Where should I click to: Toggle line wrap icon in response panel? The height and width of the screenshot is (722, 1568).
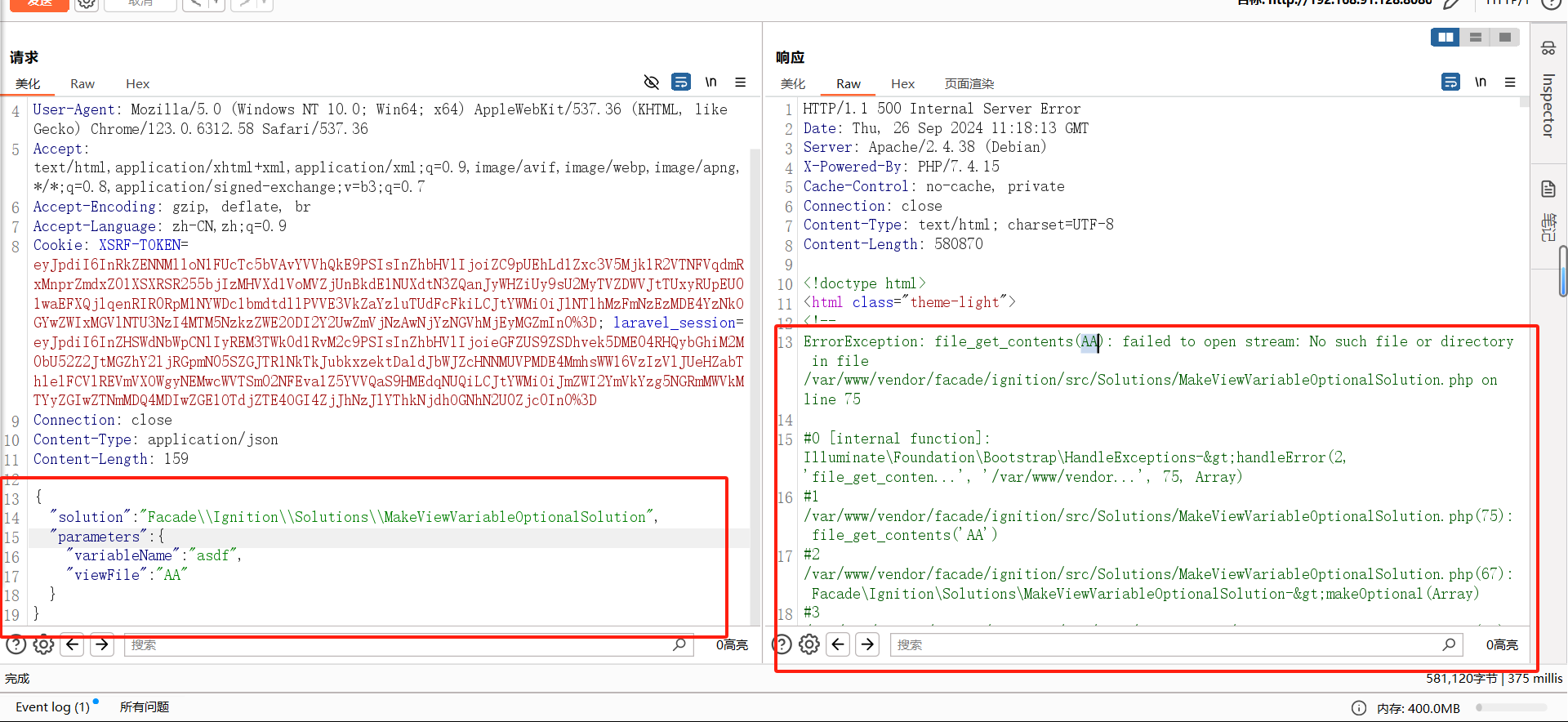(x=1450, y=82)
